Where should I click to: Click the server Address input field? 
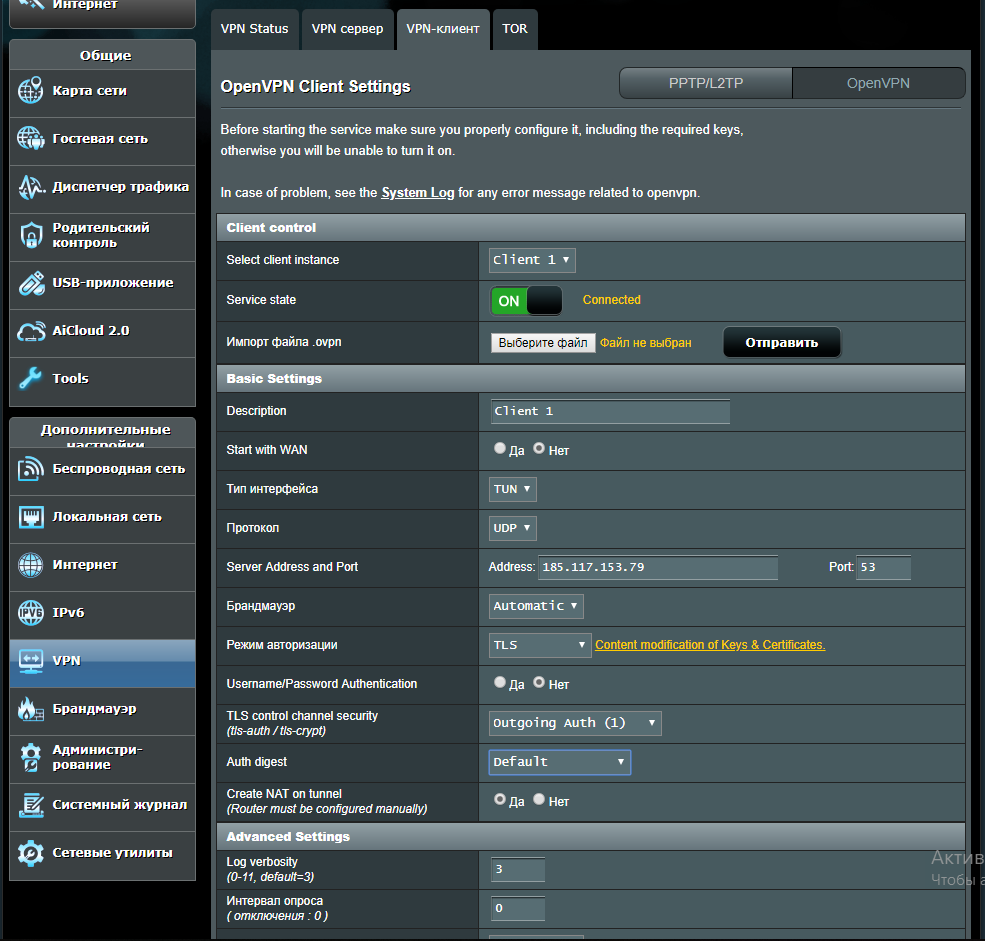click(658, 567)
